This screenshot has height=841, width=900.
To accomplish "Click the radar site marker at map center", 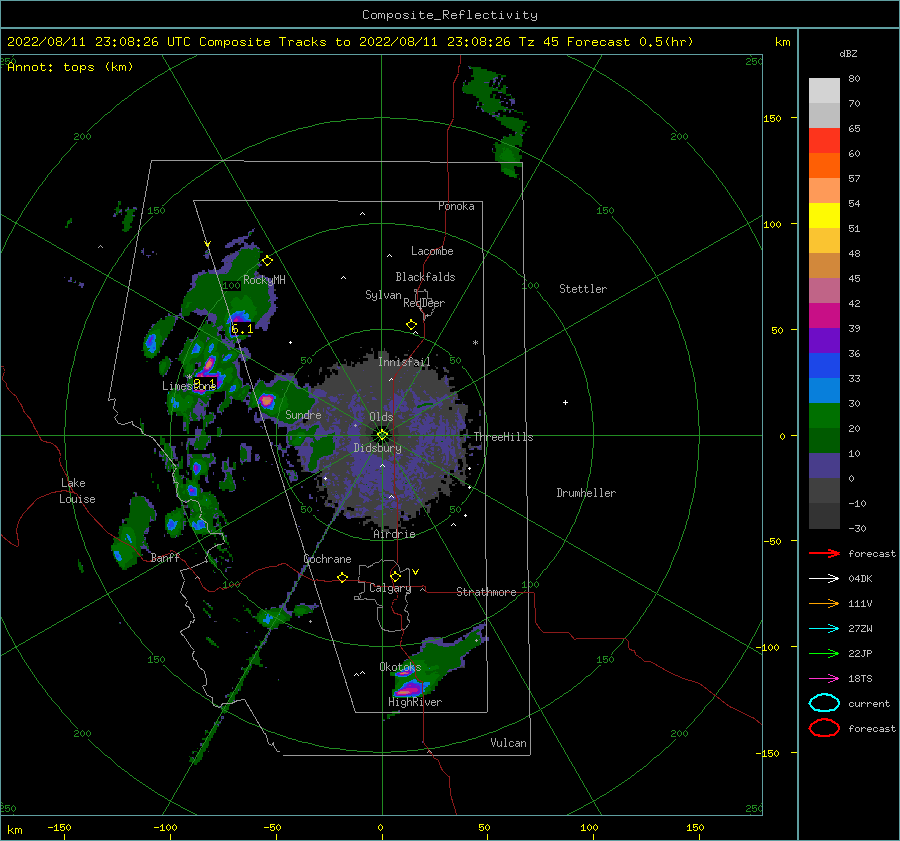I will 382,435.
